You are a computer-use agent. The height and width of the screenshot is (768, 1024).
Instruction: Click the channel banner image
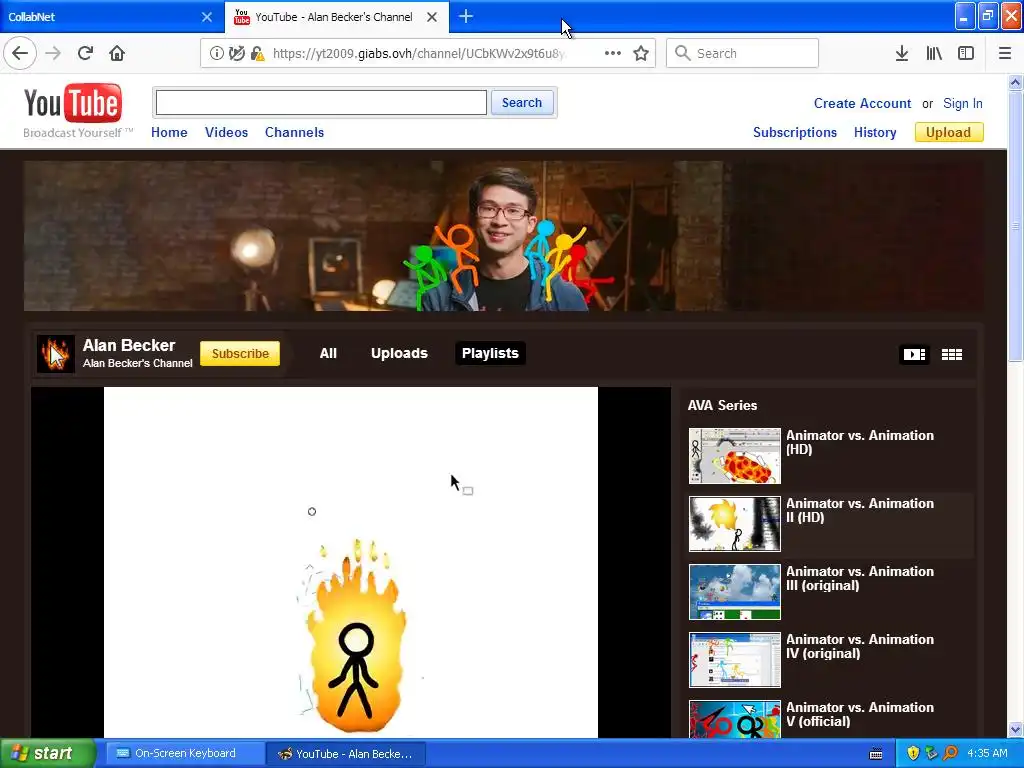(x=503, y=236)
